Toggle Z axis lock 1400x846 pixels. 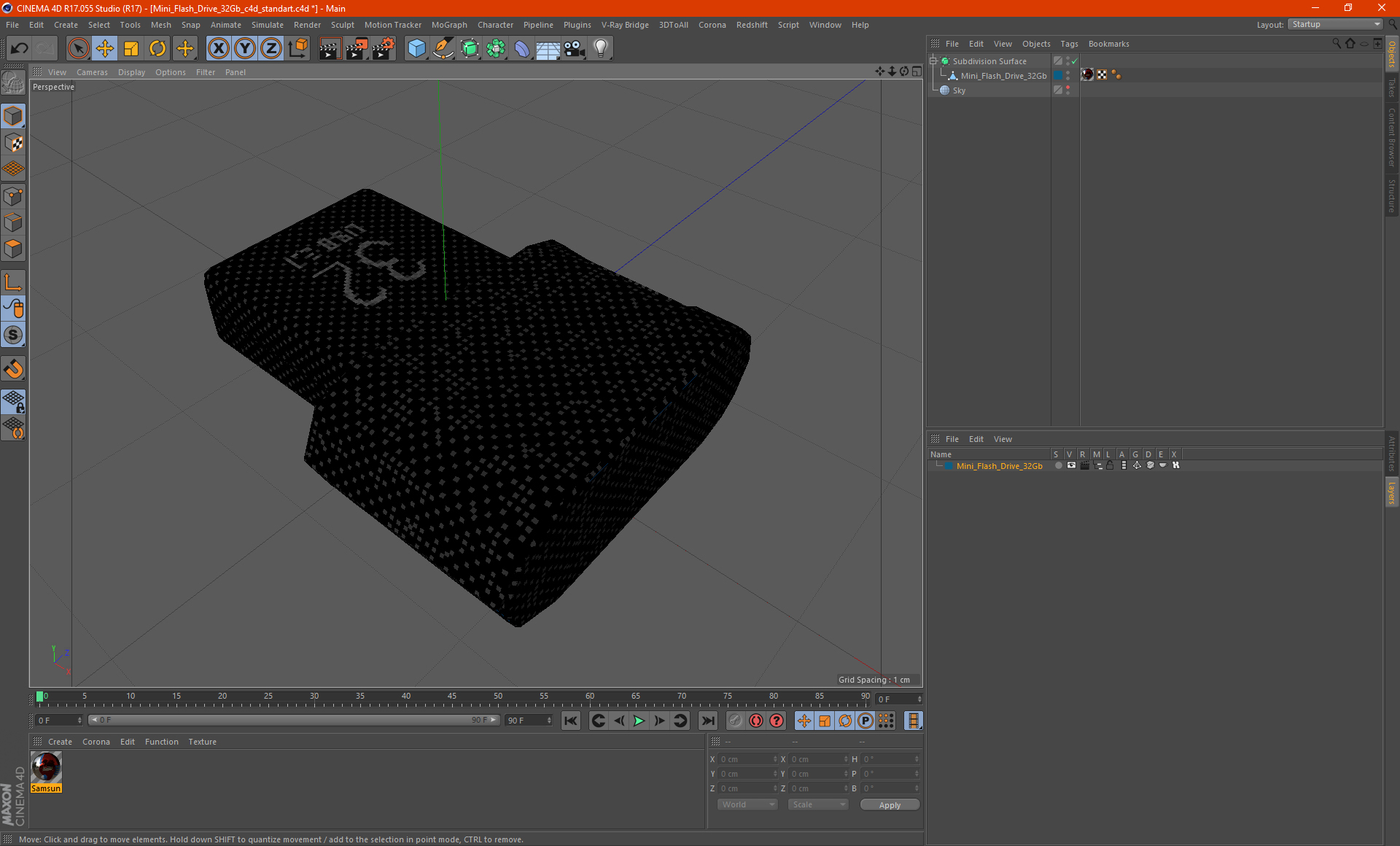[271, 49]
